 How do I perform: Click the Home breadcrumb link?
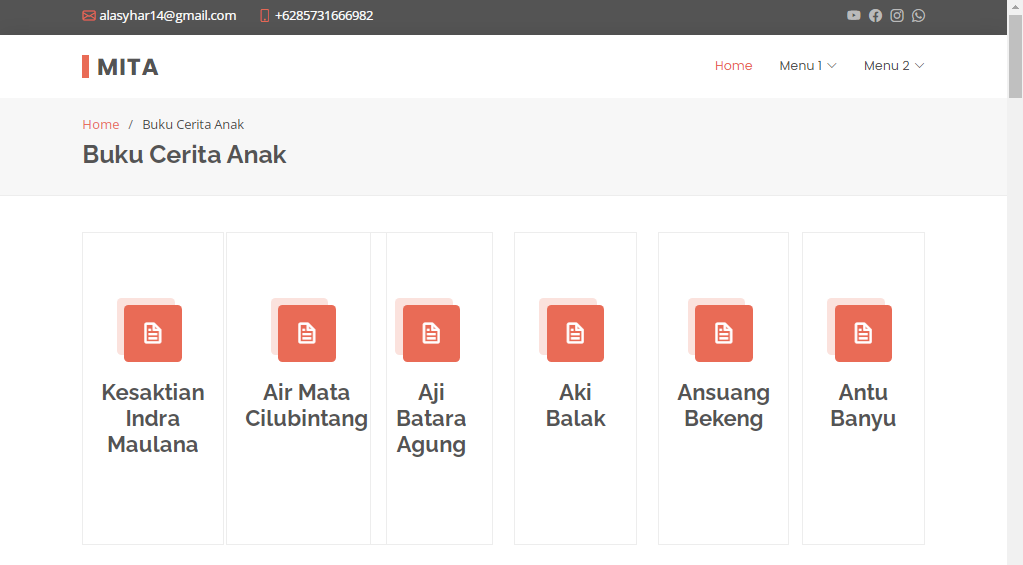pyautogui.click(x=100, y=125)
